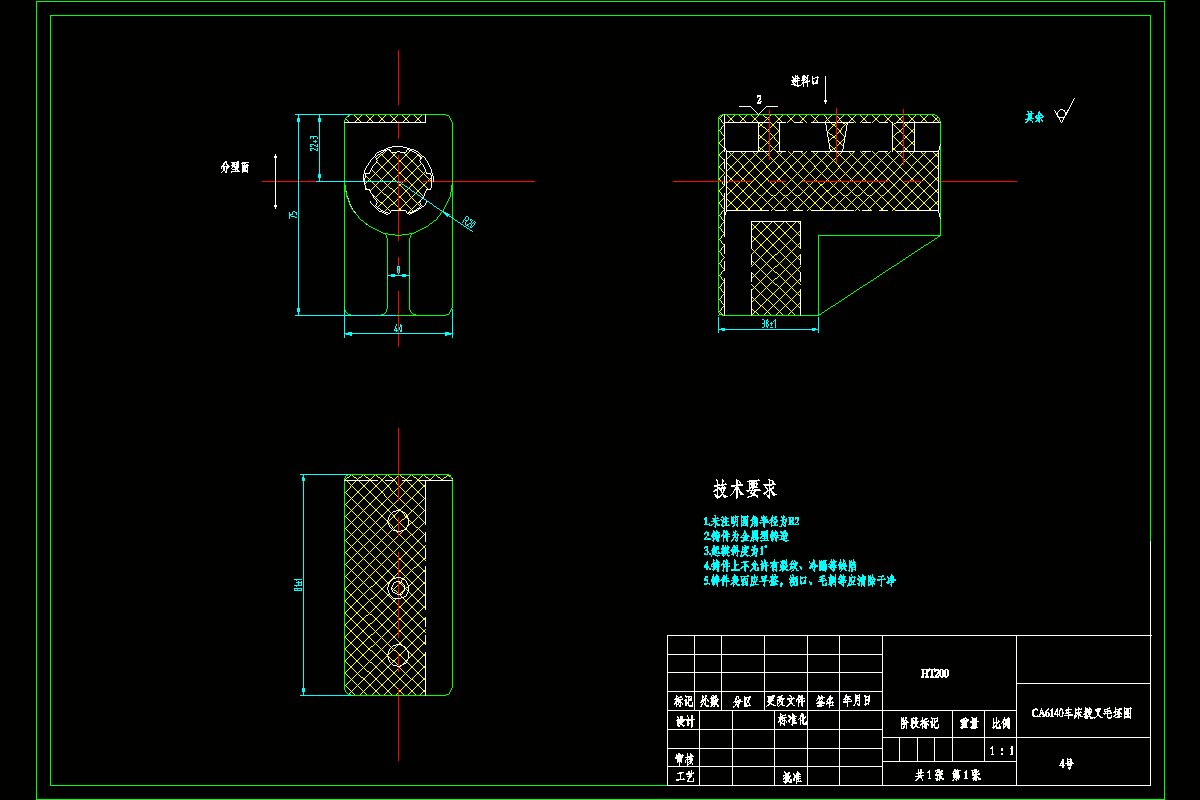Select the machining allowance value 2 label
Viewport: 1200px width, 800px height.
[x=759, y=100]
